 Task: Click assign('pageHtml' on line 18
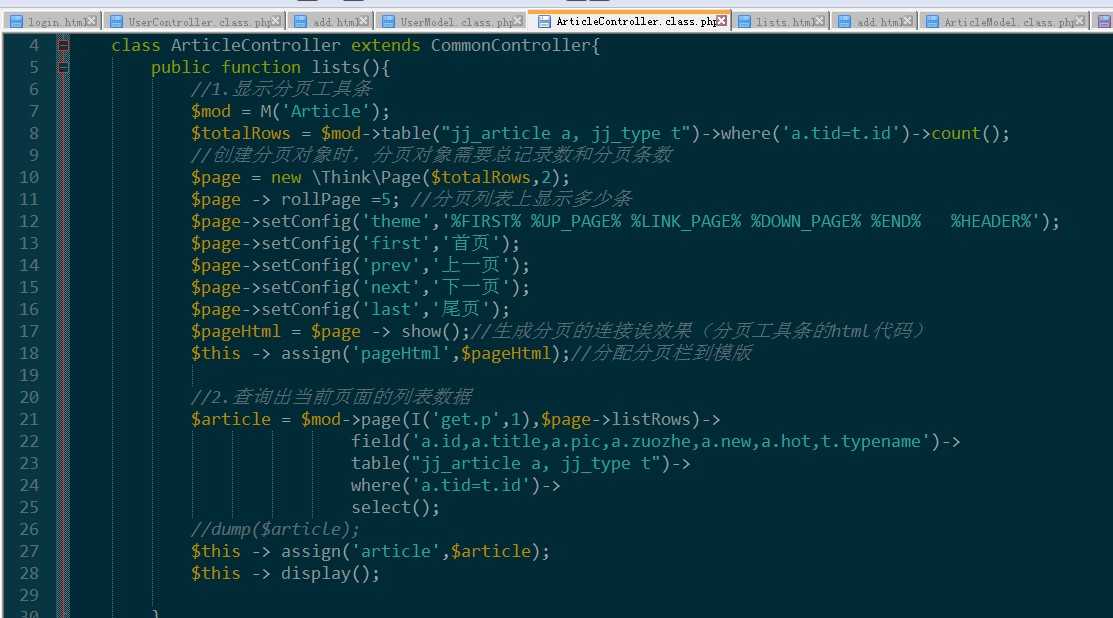[x=366, y=353]
